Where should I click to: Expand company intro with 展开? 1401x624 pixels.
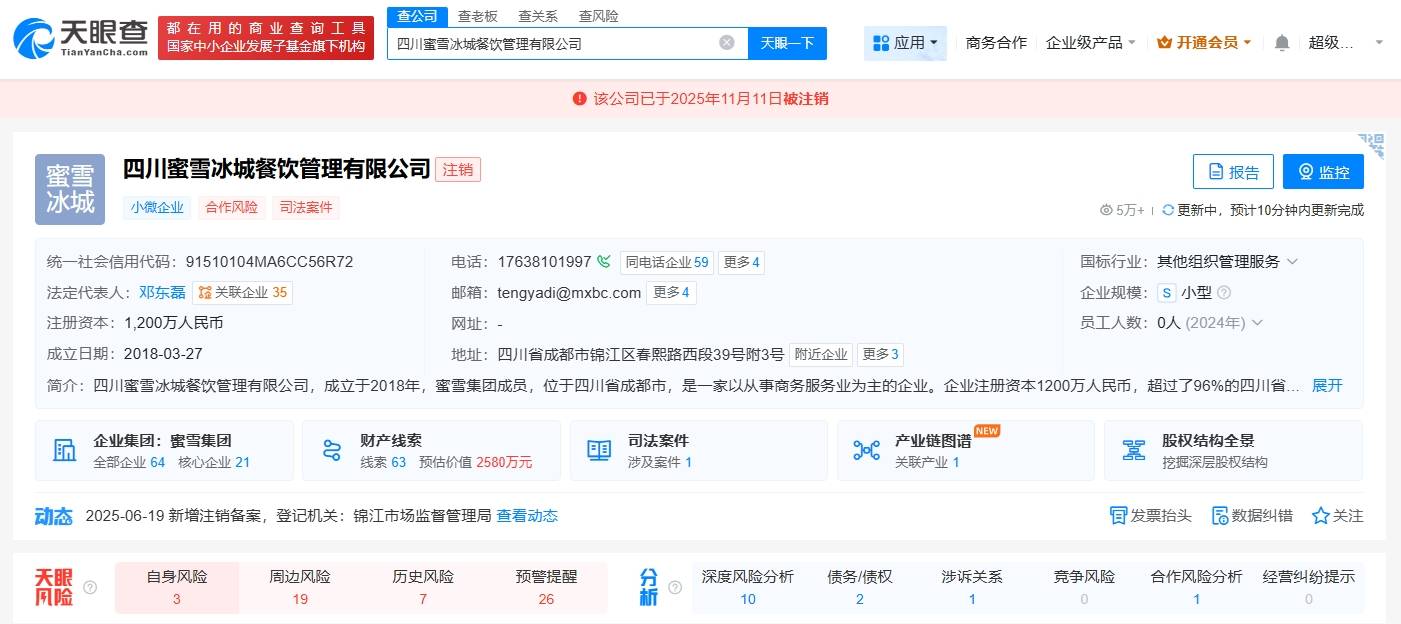click(x=1327, y=385)
